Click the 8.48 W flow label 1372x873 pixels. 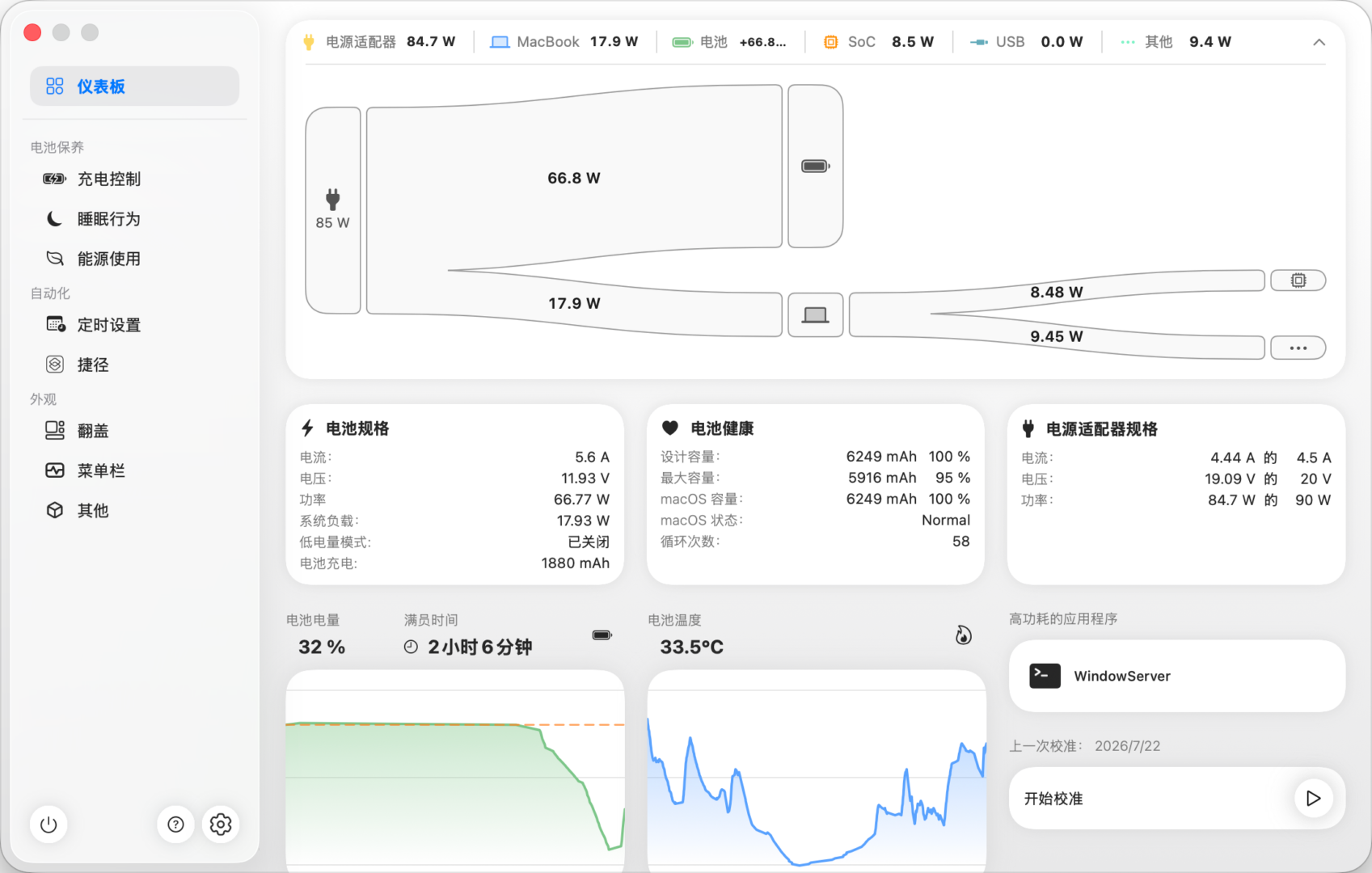1056,292
